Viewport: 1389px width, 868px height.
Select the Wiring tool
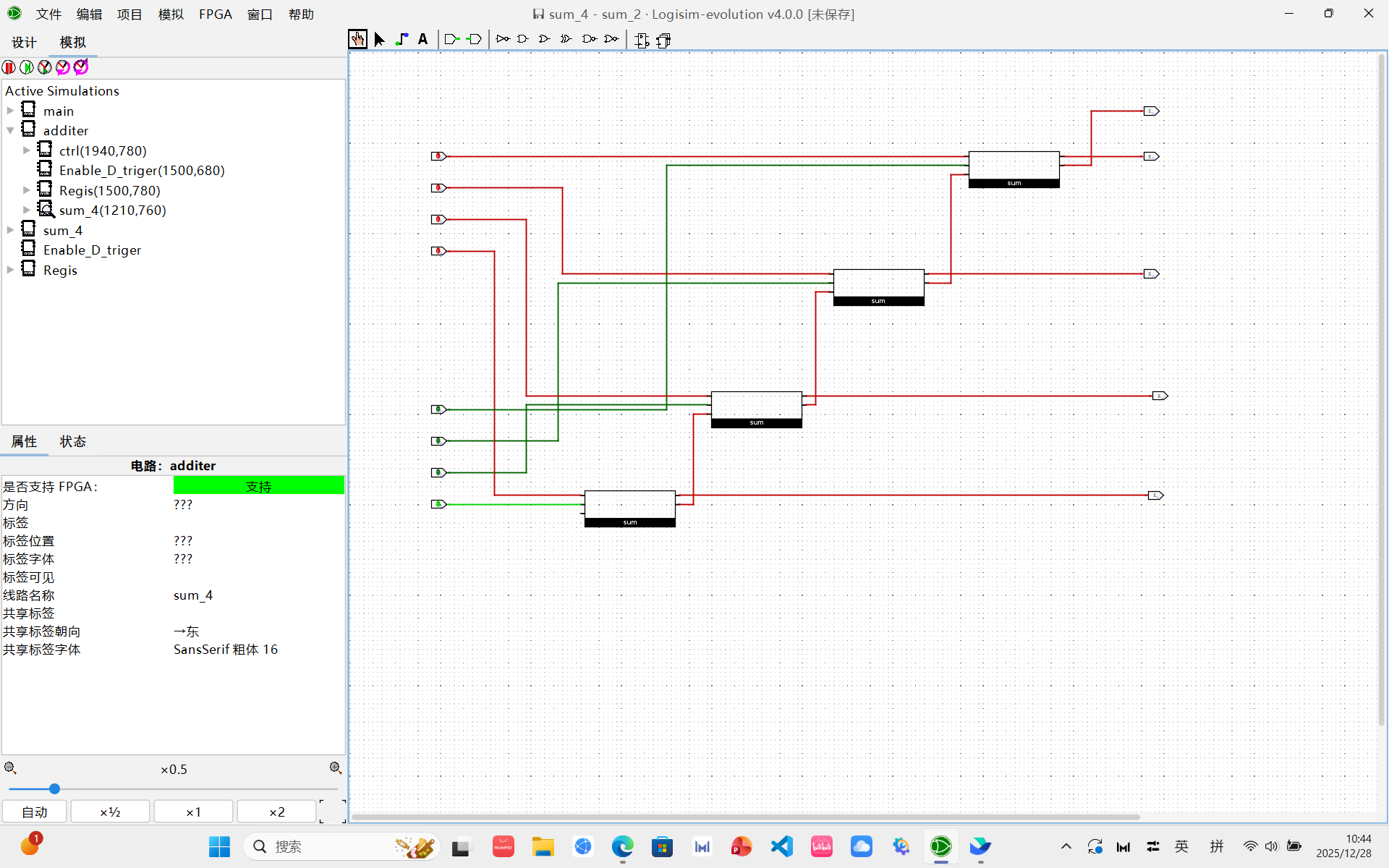[x=402, y=39]
